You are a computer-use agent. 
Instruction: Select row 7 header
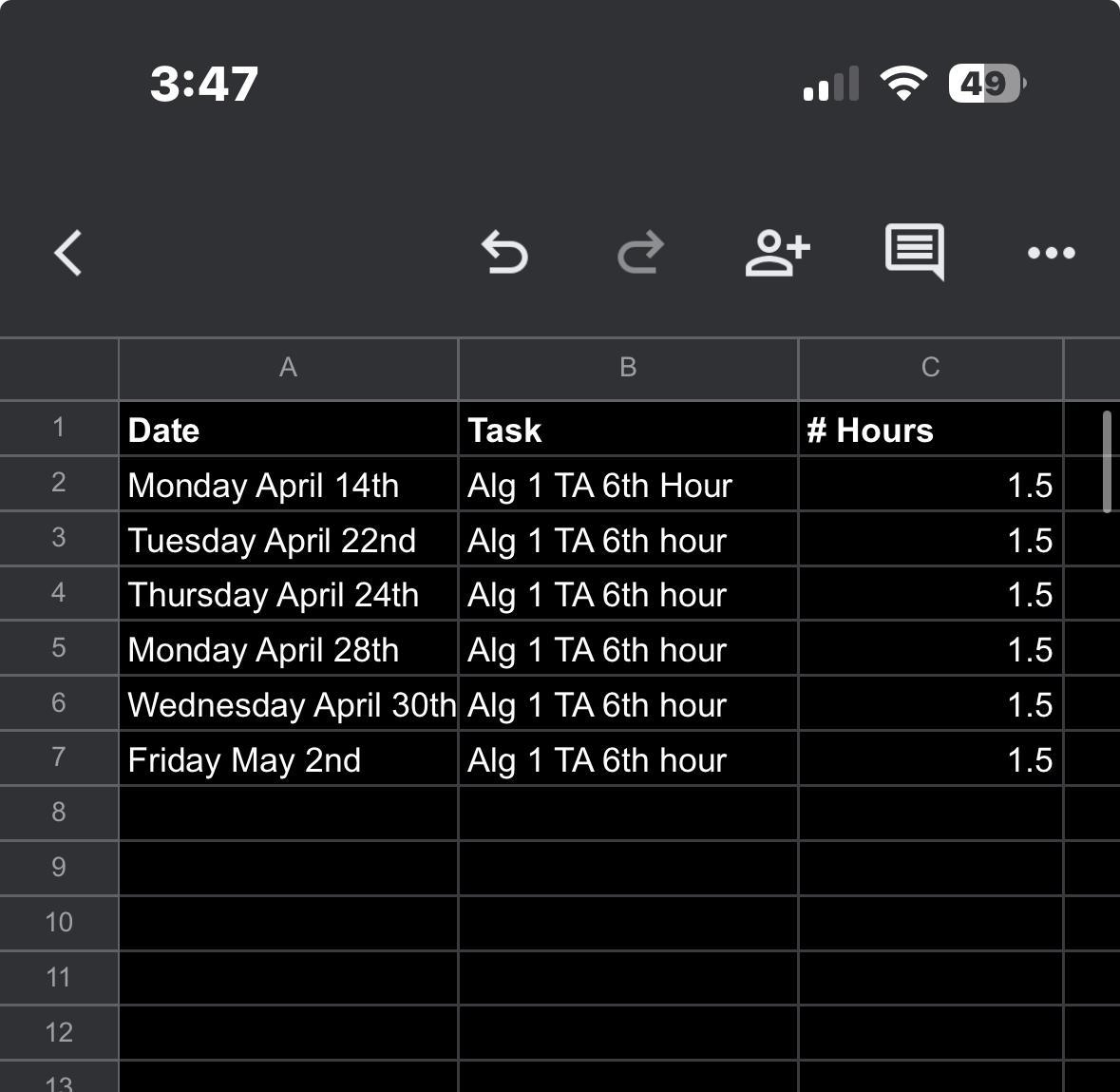click(59, 757)
